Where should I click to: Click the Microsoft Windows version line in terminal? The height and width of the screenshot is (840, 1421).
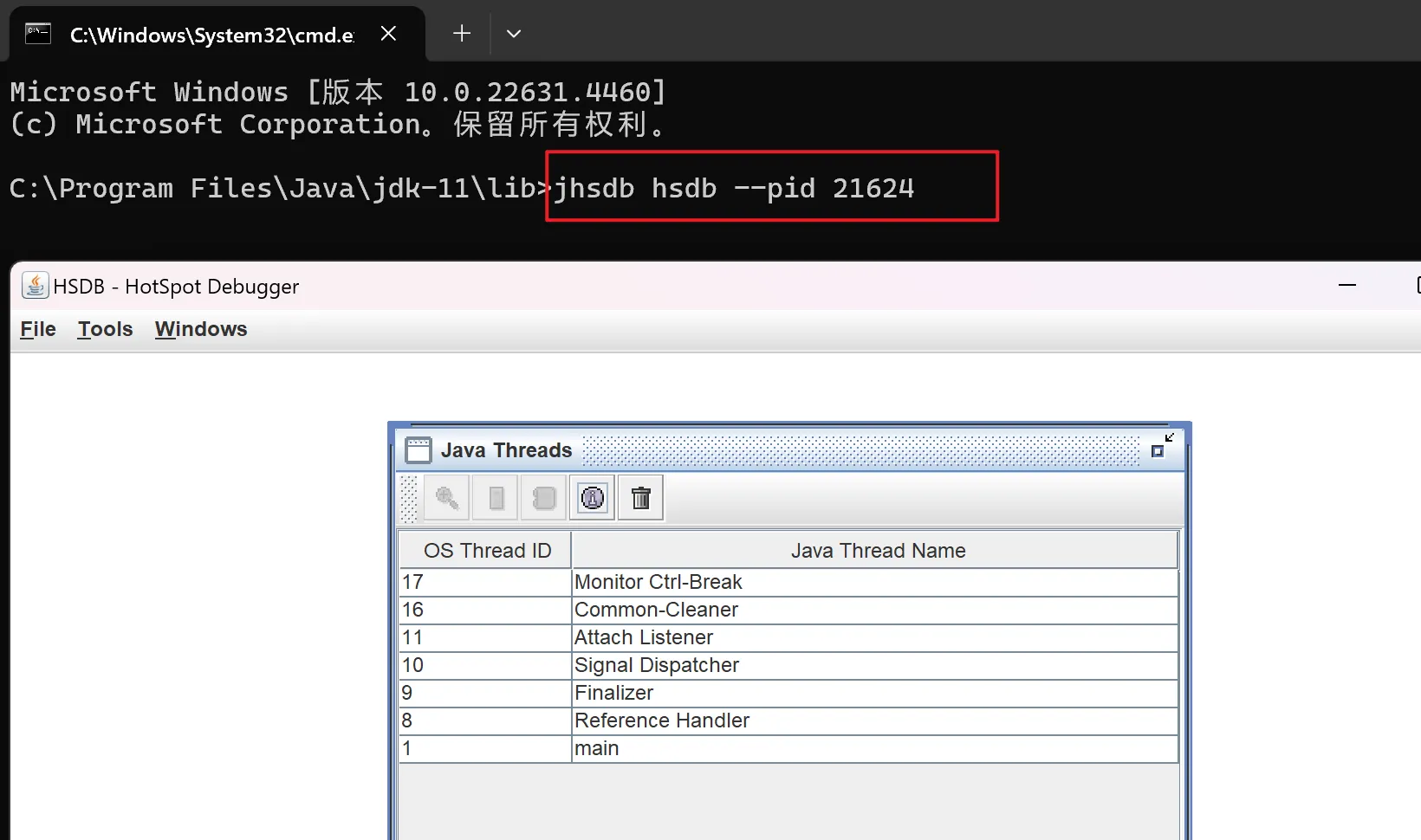coord(338,92)
